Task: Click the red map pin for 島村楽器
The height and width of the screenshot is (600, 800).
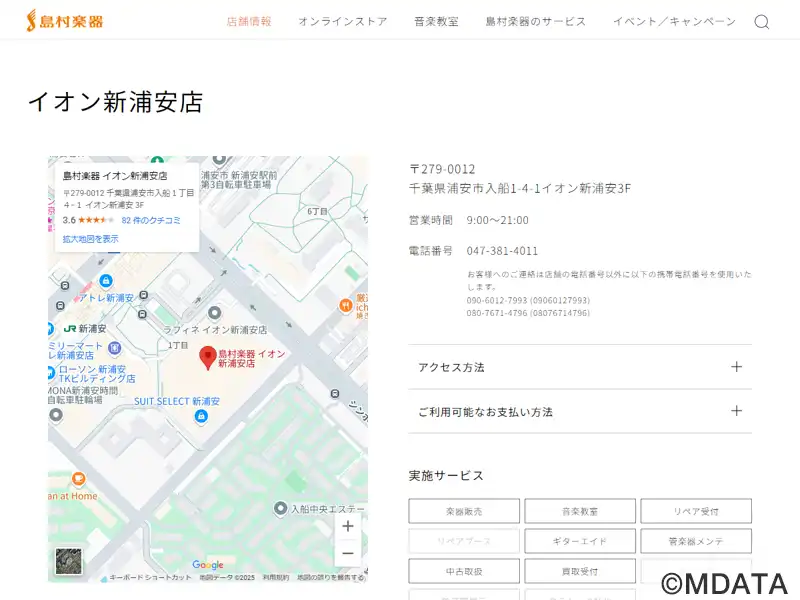Action: tap(208, 358)
